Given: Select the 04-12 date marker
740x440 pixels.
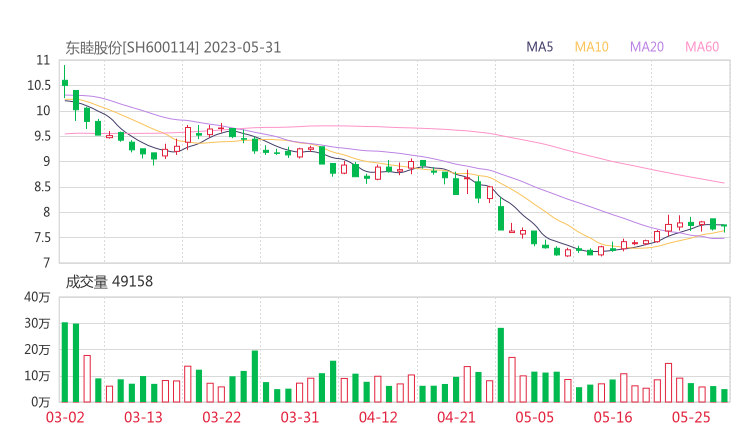Looking at the screenshot, I should pyautogui.click(x=378, y=417).
